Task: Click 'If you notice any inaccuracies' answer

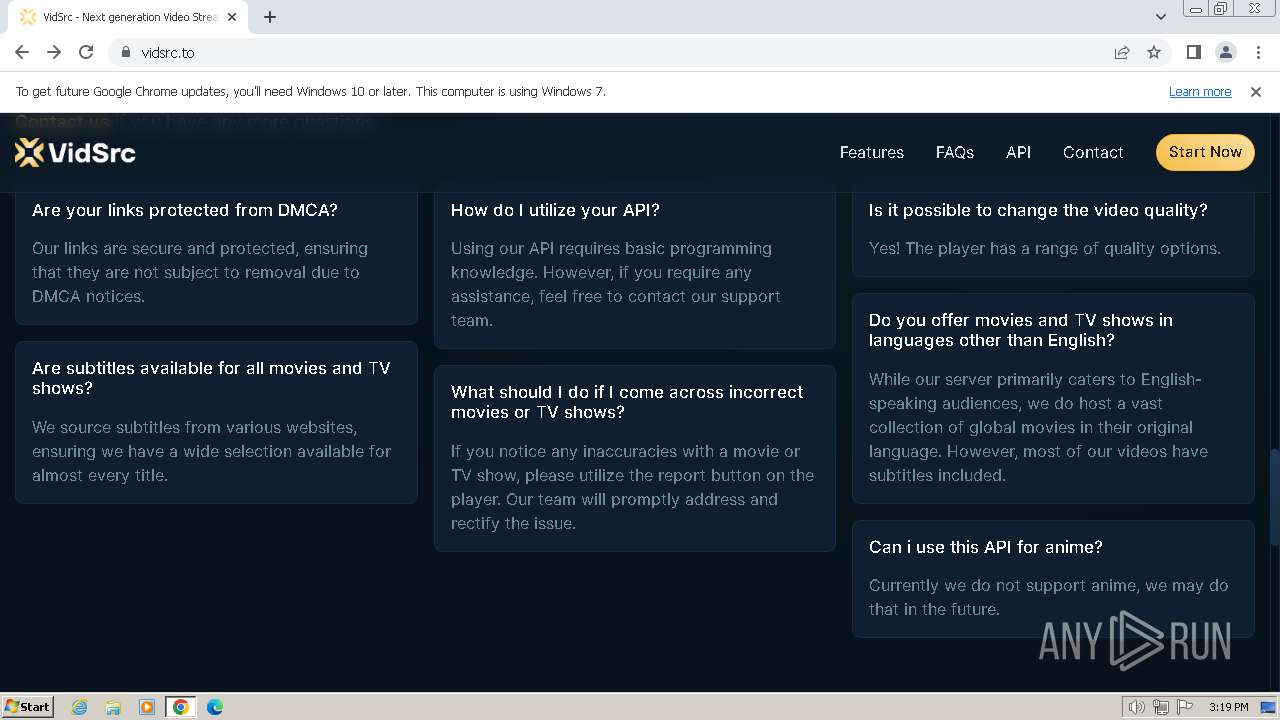Action: coord(632,487)
